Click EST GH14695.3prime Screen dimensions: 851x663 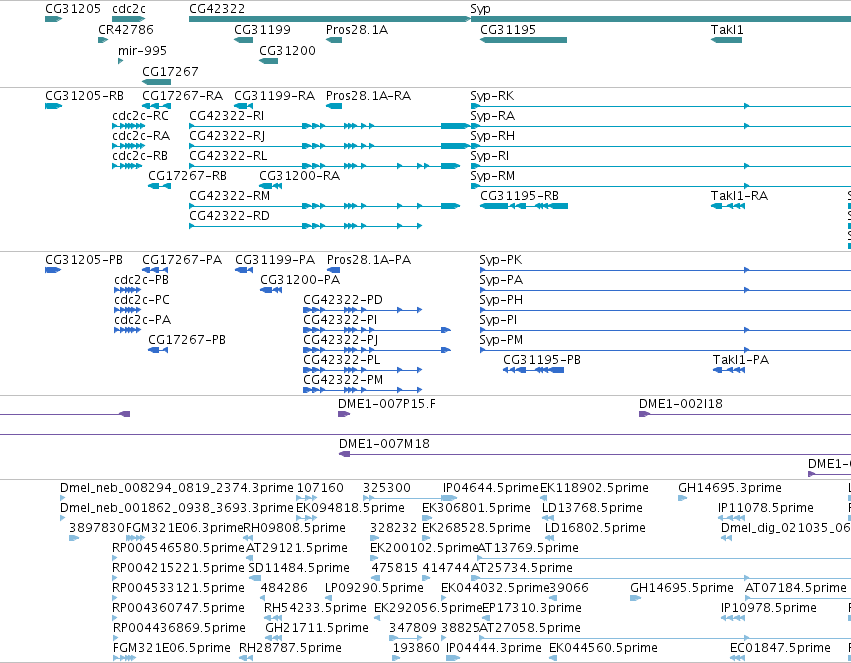pos(730,488)
